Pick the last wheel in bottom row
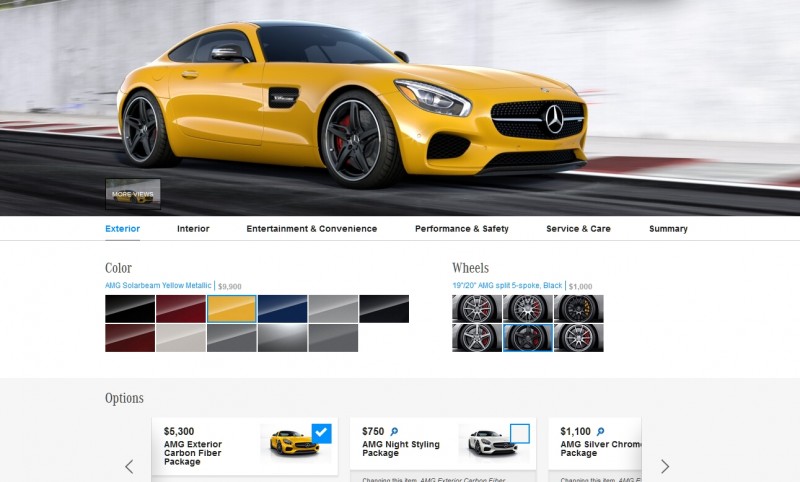Image resolution: width=800 pixels, height=482 pixels. pyautogui.click(x=579, y=338)
